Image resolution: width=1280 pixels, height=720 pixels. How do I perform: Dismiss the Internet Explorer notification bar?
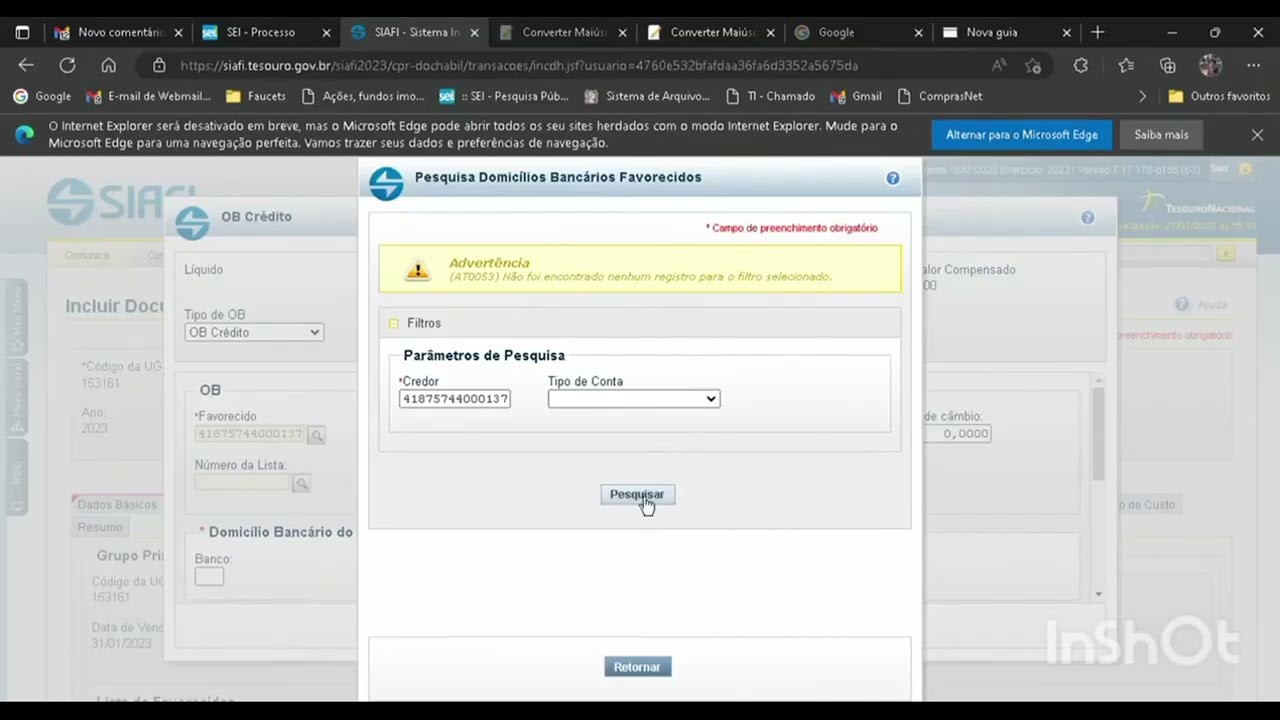click(x=1257, y=134)
